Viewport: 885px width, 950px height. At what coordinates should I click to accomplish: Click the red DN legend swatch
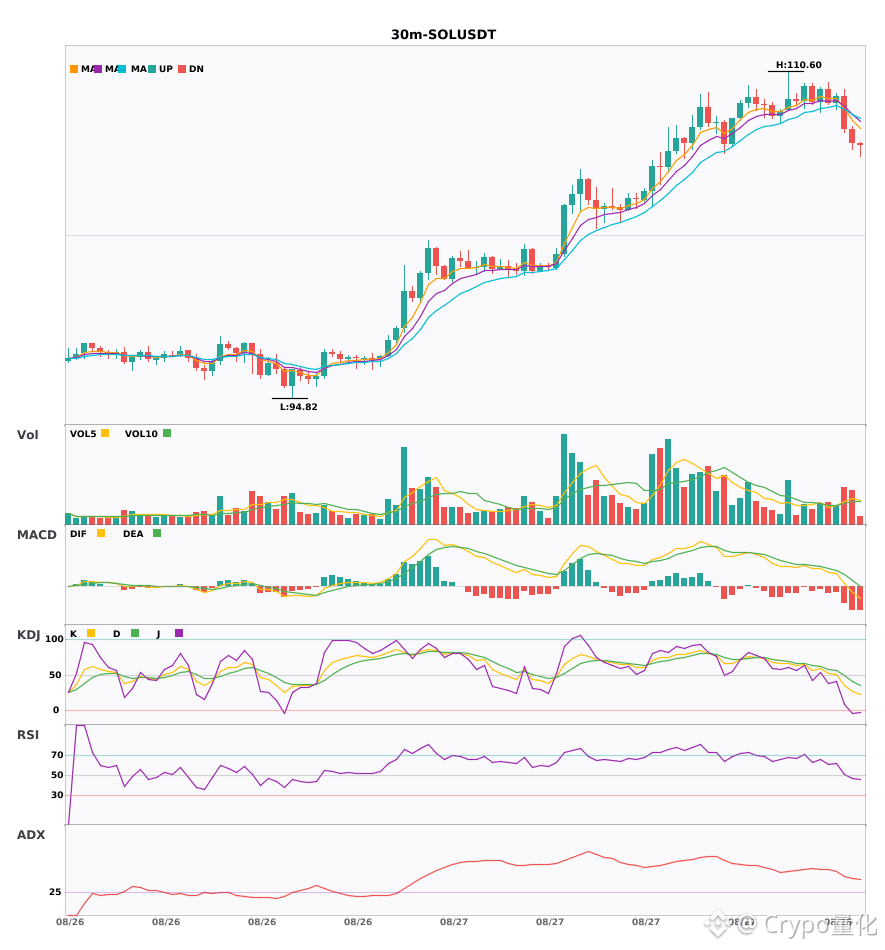(x=182, y=69)
